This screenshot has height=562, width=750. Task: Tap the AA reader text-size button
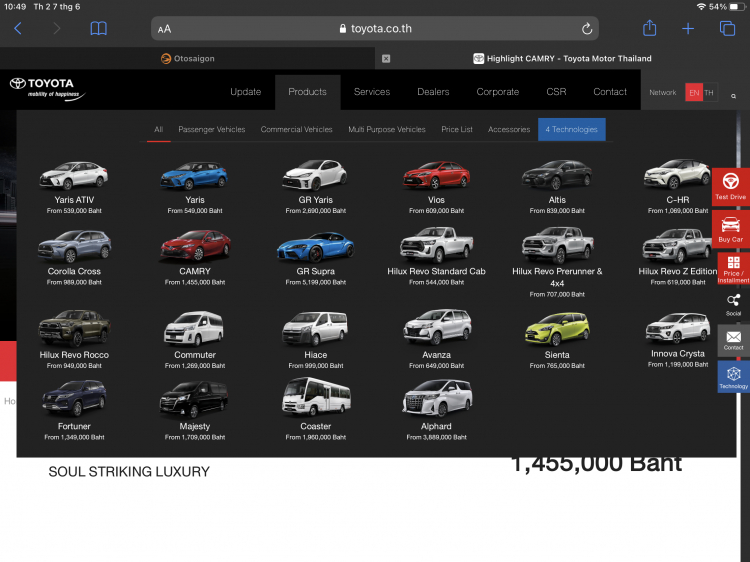click(164, 29)
